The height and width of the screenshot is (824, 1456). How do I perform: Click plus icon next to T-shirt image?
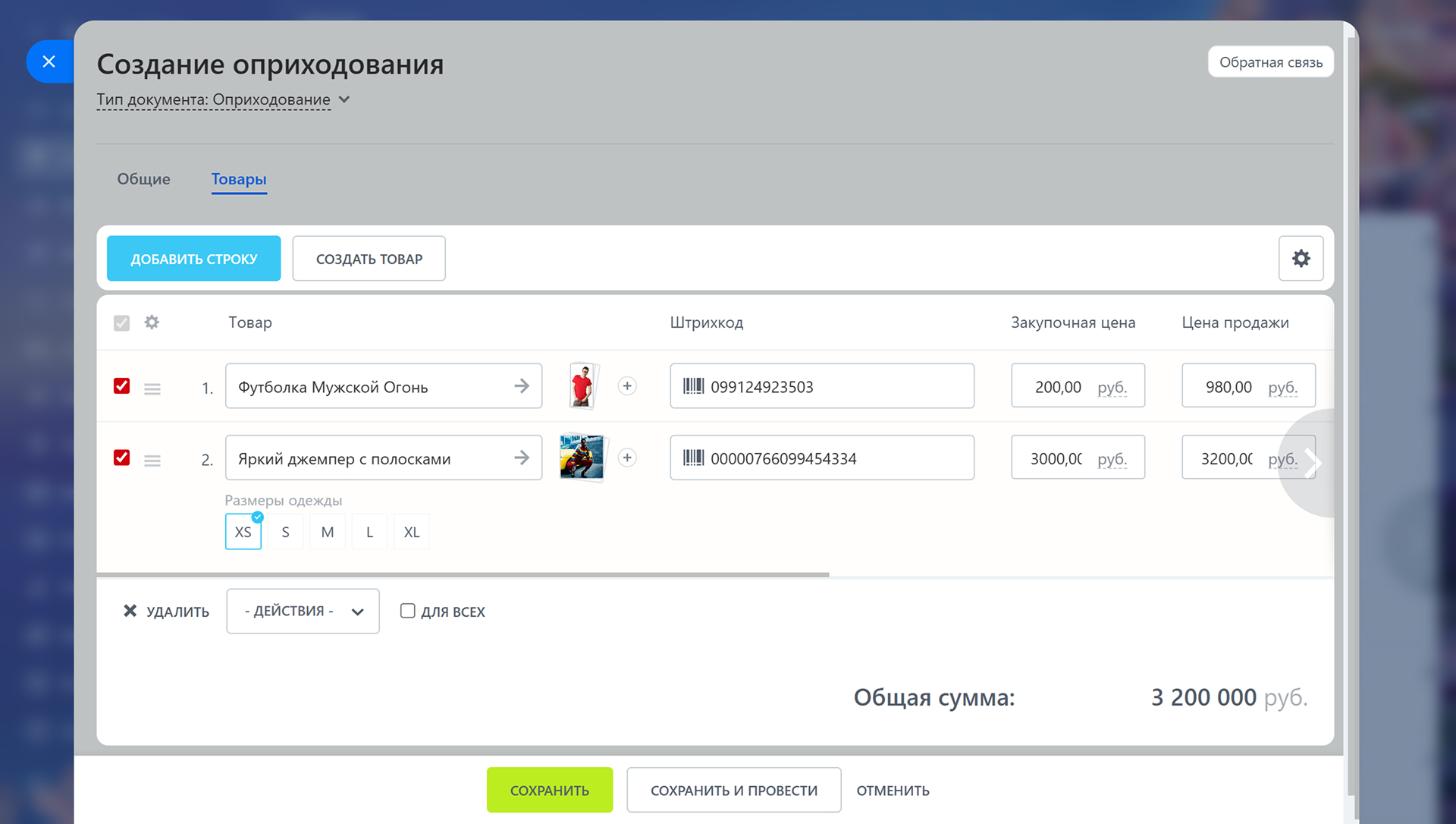coord(627,386)
